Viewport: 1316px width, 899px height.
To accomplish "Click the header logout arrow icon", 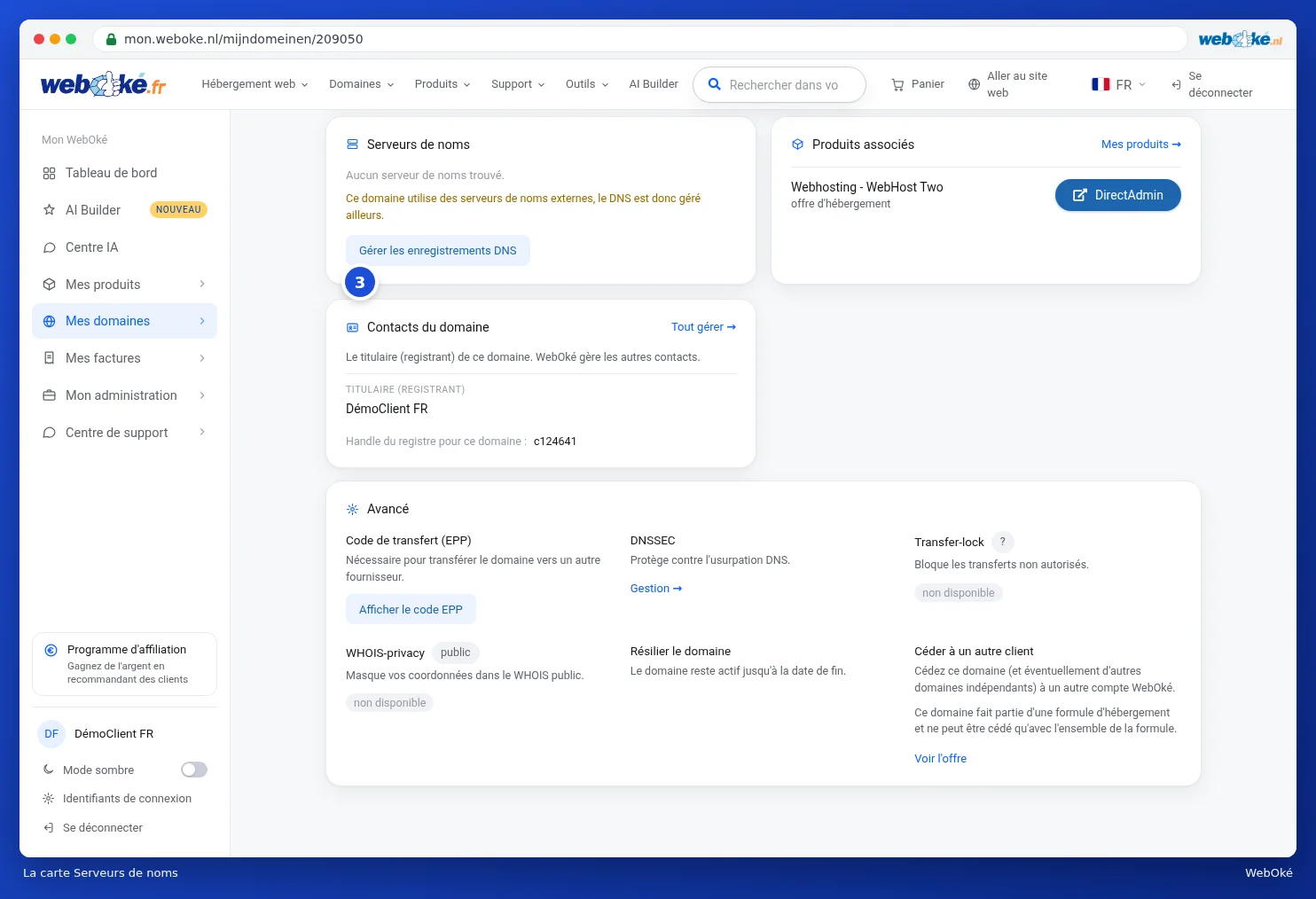I will pos(1176,84).
